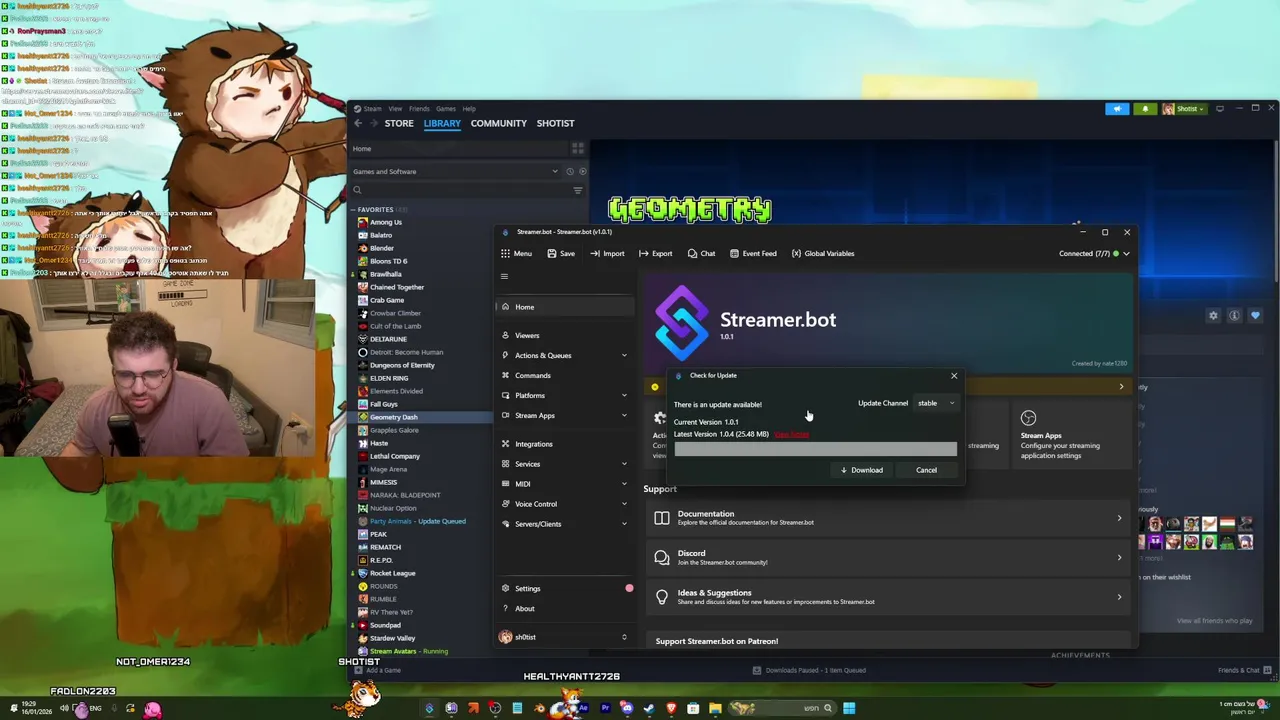Image resolution: width=1280 pixels, height=720 pixels.
Task: Expand Servers/Clients sidebar group
Action: [565, 523]
